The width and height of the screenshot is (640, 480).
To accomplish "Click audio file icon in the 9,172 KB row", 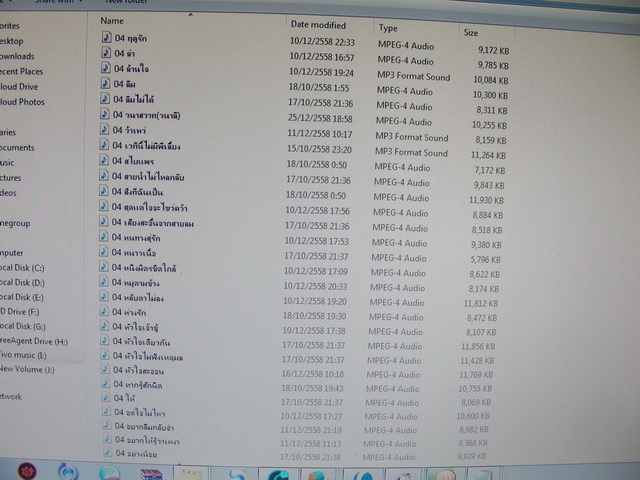I will pos(107,37).
